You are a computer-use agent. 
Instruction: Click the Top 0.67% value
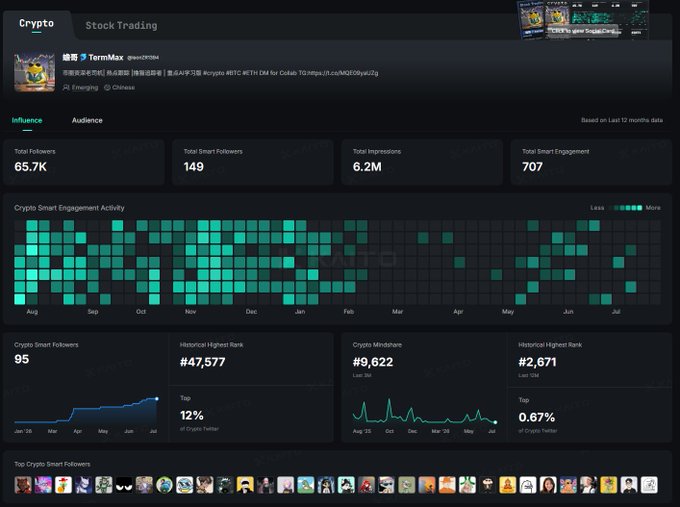[x=537, y=417]
